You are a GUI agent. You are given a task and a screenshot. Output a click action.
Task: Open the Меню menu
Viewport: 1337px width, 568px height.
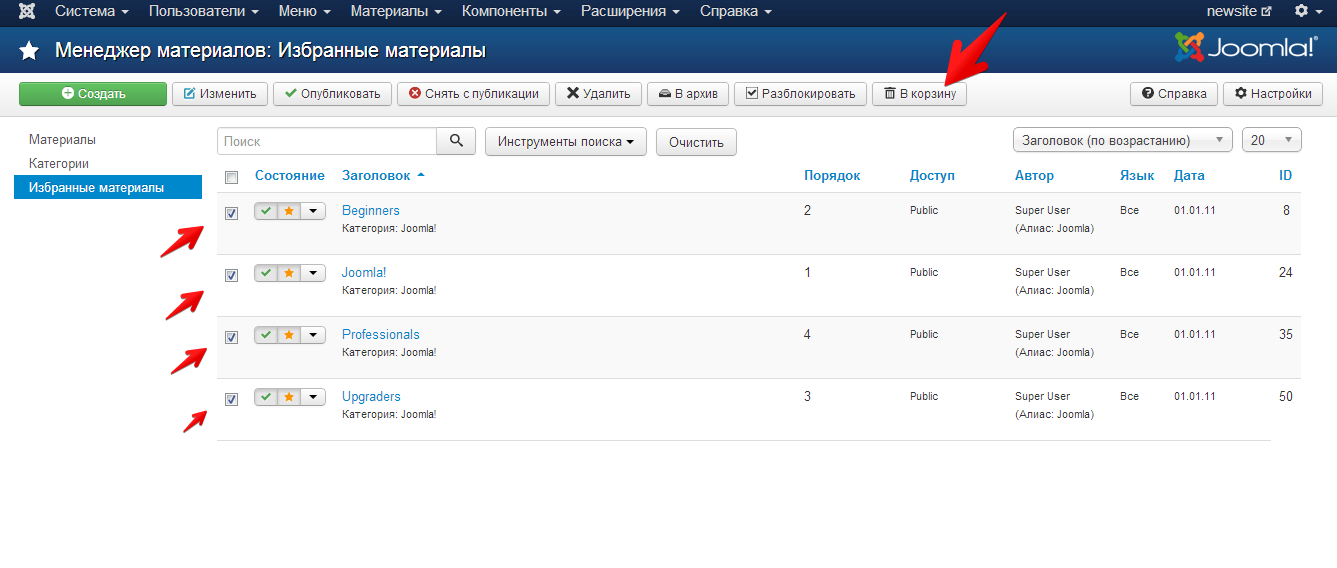[x=305, y=12]
